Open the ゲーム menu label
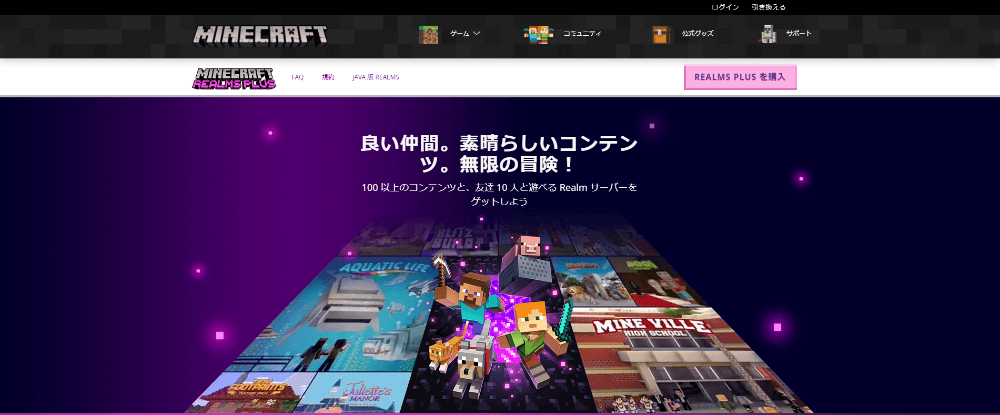1000x415 pixels. tap(459, 34)
